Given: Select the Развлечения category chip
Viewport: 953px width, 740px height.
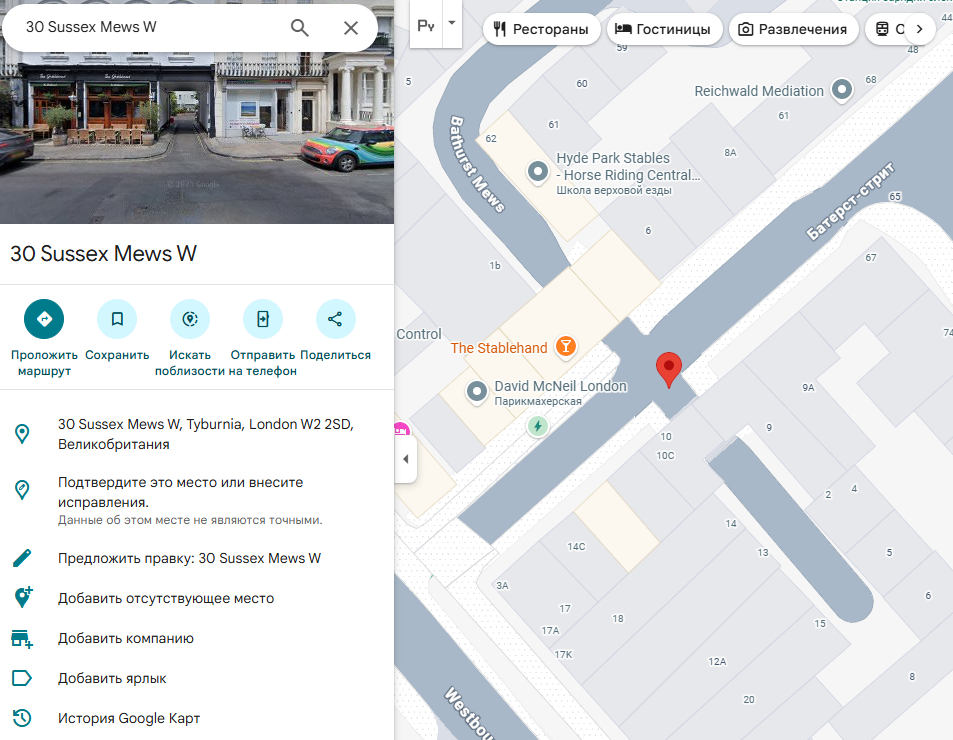Looking at the screenshot, I should [x=792, y=29].
